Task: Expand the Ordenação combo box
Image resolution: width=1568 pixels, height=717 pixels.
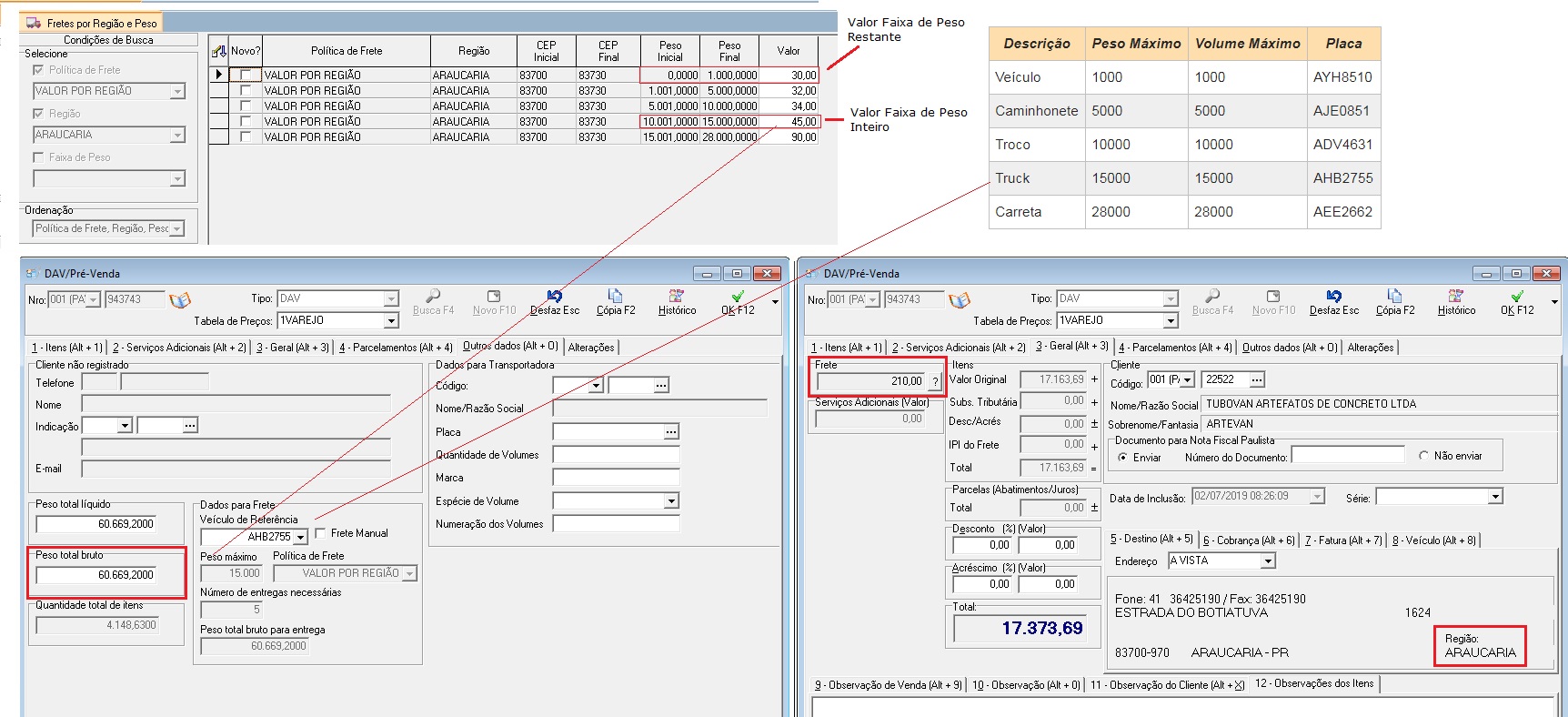Action: coord(176,229)
